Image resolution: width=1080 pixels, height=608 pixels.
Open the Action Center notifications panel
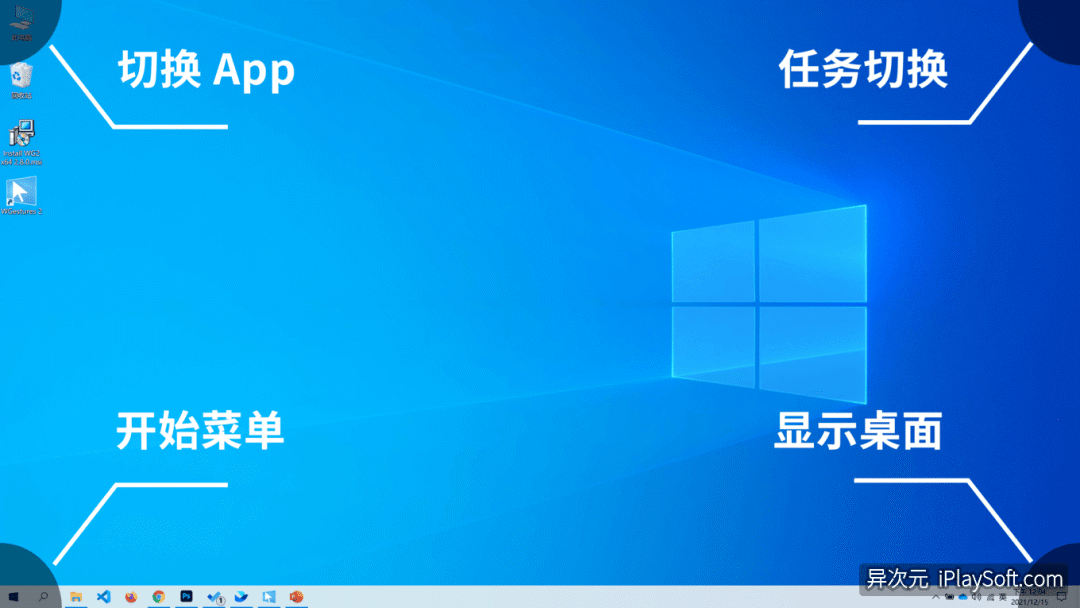click(x=1062, y=597)
